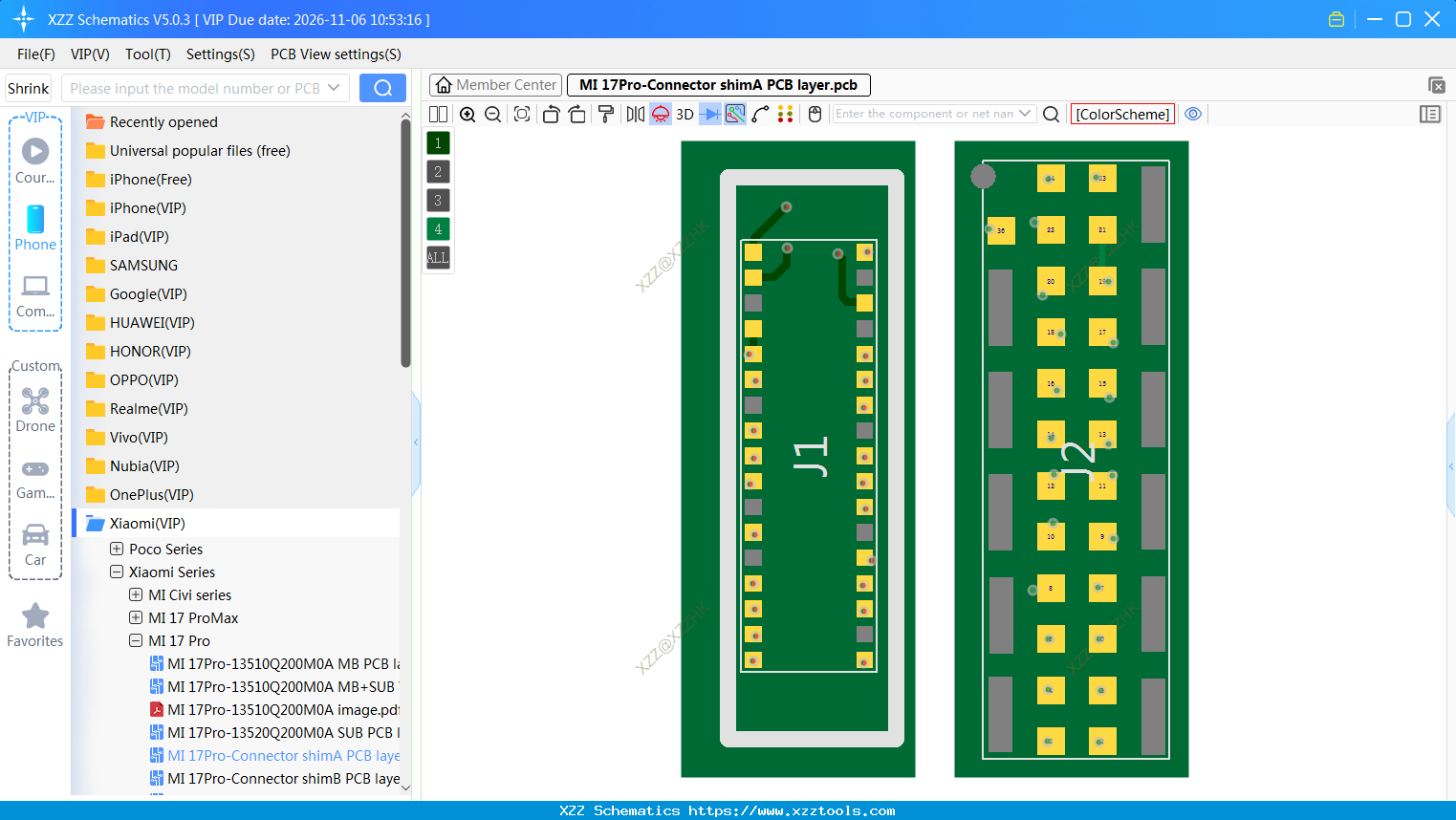Show PCB layer 1
1456x820 pixels.
[438, 143]
